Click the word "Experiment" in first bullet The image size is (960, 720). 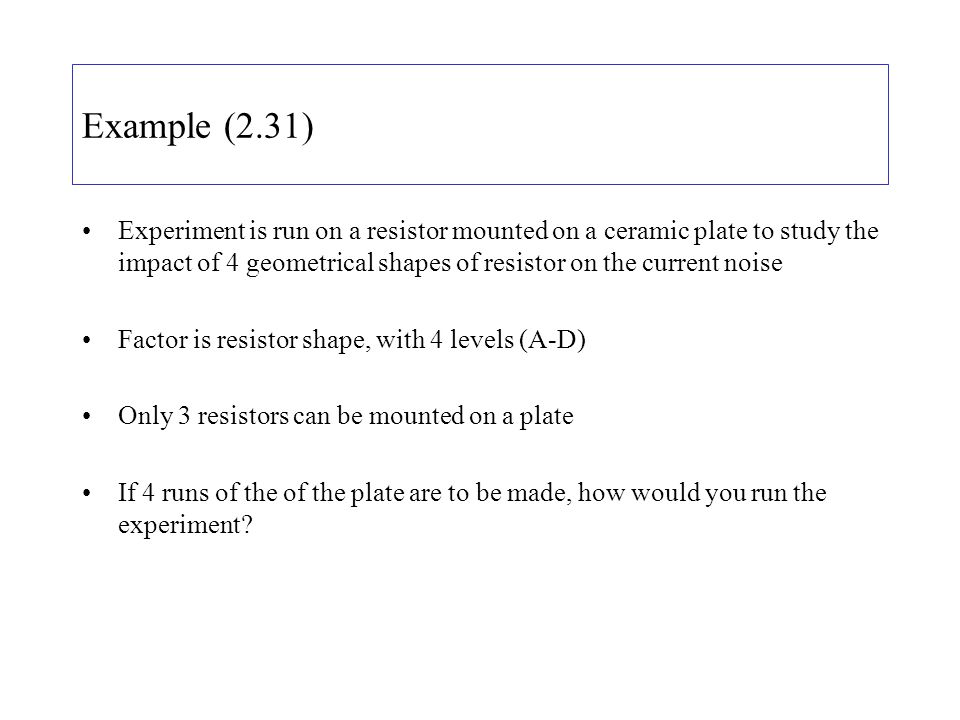[x=182, y=232]
